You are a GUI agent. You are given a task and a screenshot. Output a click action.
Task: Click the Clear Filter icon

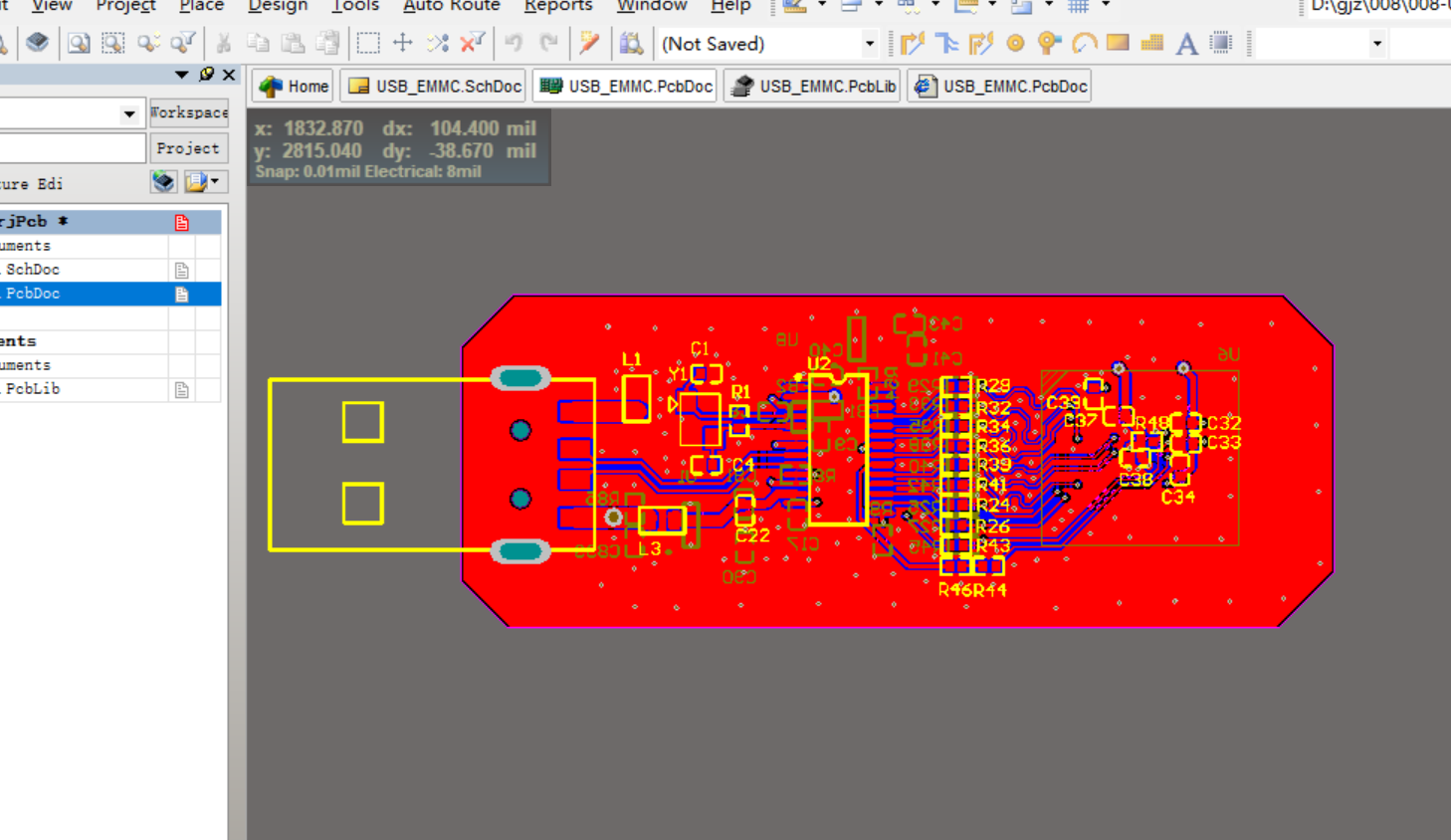473,43
